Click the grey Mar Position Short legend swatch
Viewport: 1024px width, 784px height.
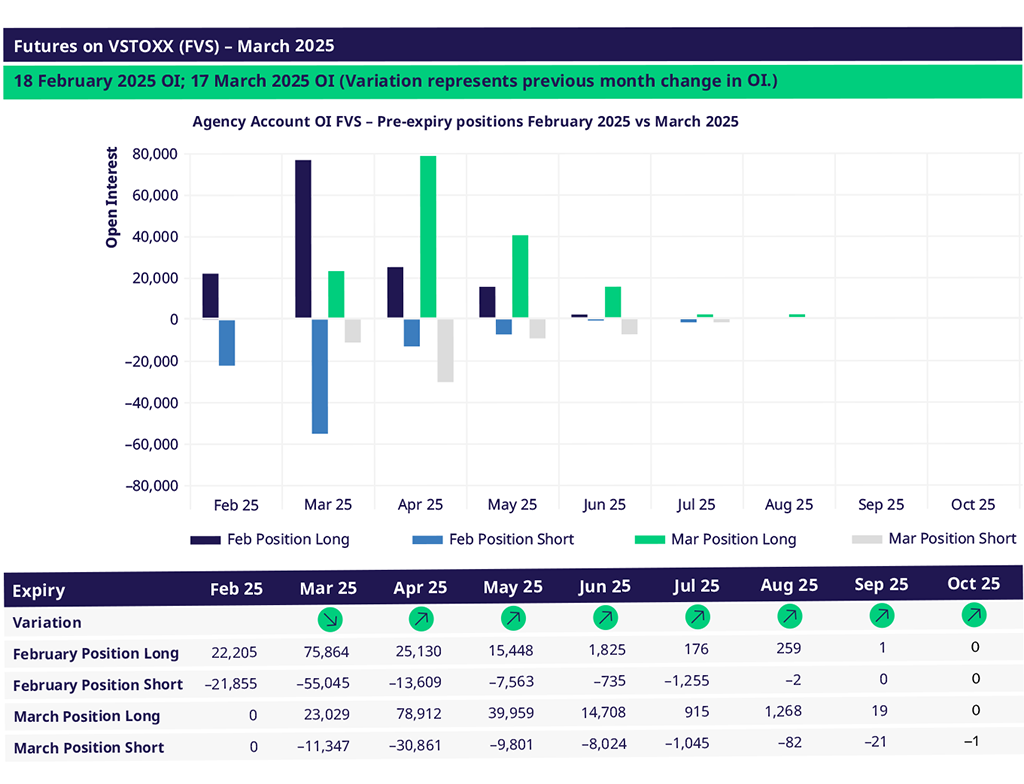point(865,539)
